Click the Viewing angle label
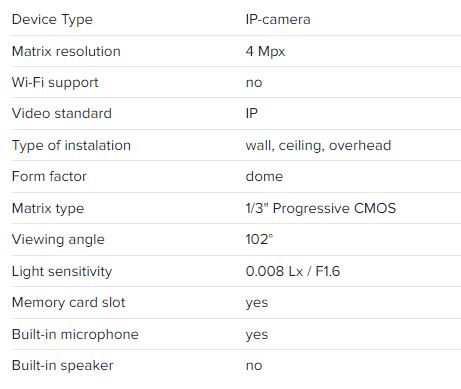The height and width of the screenshot is (389, 461). 58,240
